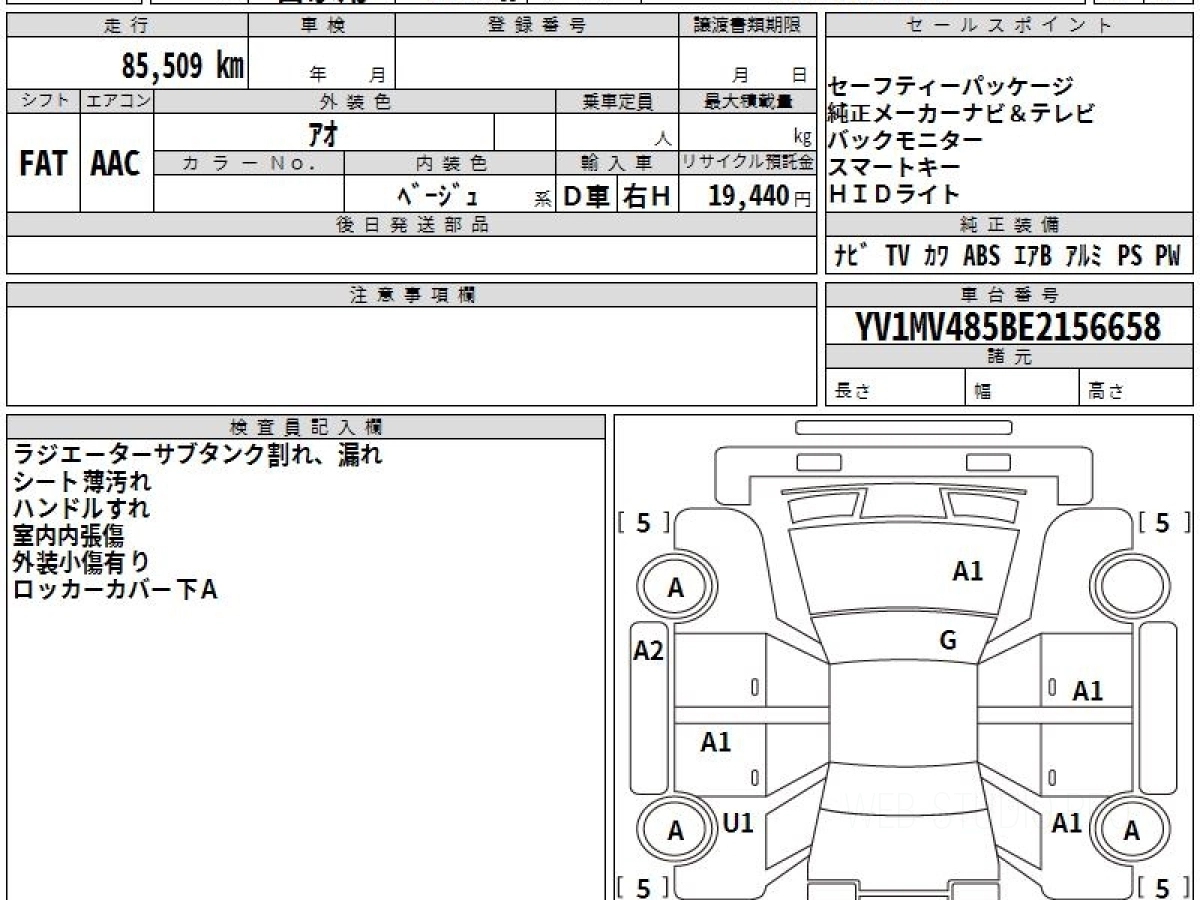The image size is (1200, 900).
Task: Click the G mark on the windshield
Action: click(948, 641)
